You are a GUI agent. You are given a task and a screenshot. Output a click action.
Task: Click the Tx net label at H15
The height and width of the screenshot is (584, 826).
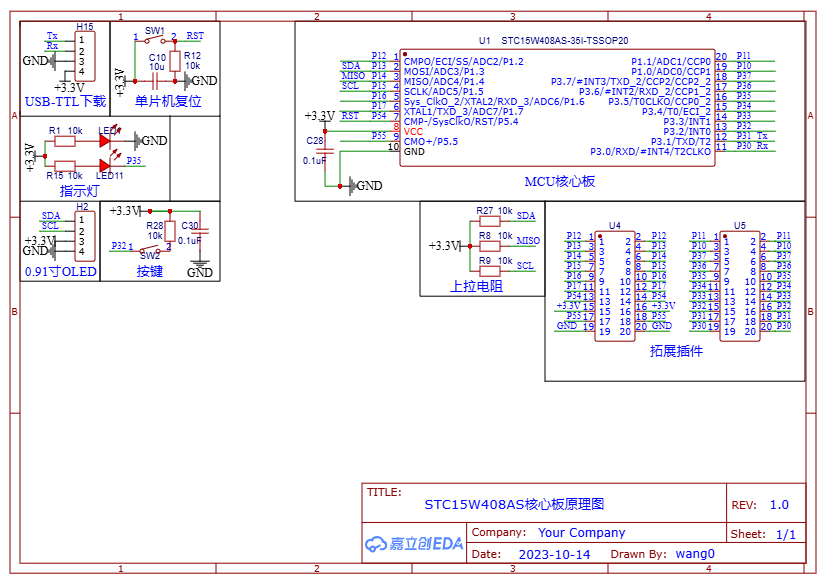[x=52, y=36]
